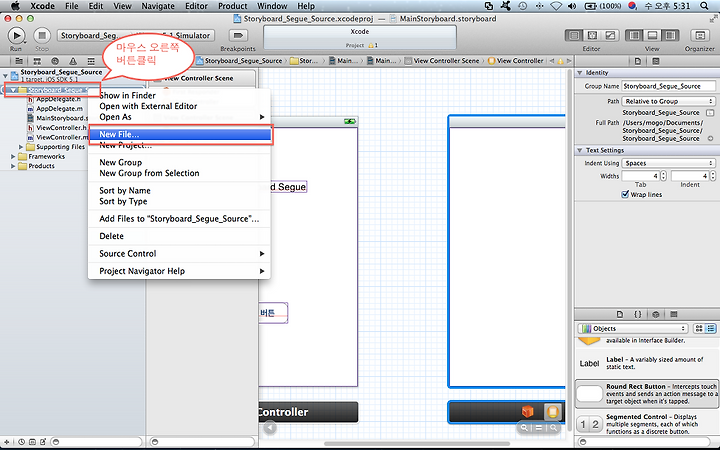Viewport: 720px width, 450px height.
Task: Click View Controller in jump bar
Action: pos(516,61)
